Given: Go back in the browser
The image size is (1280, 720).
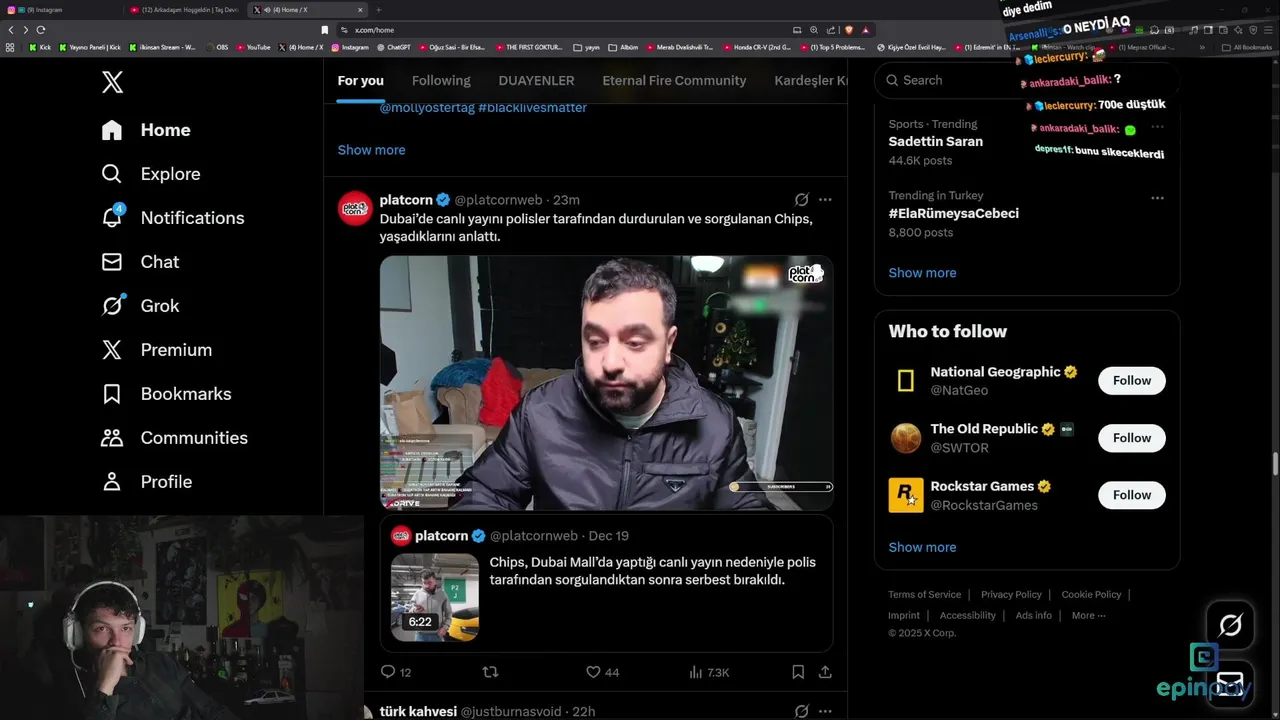Looking at the screenshot, I should [x=11, y=30].
